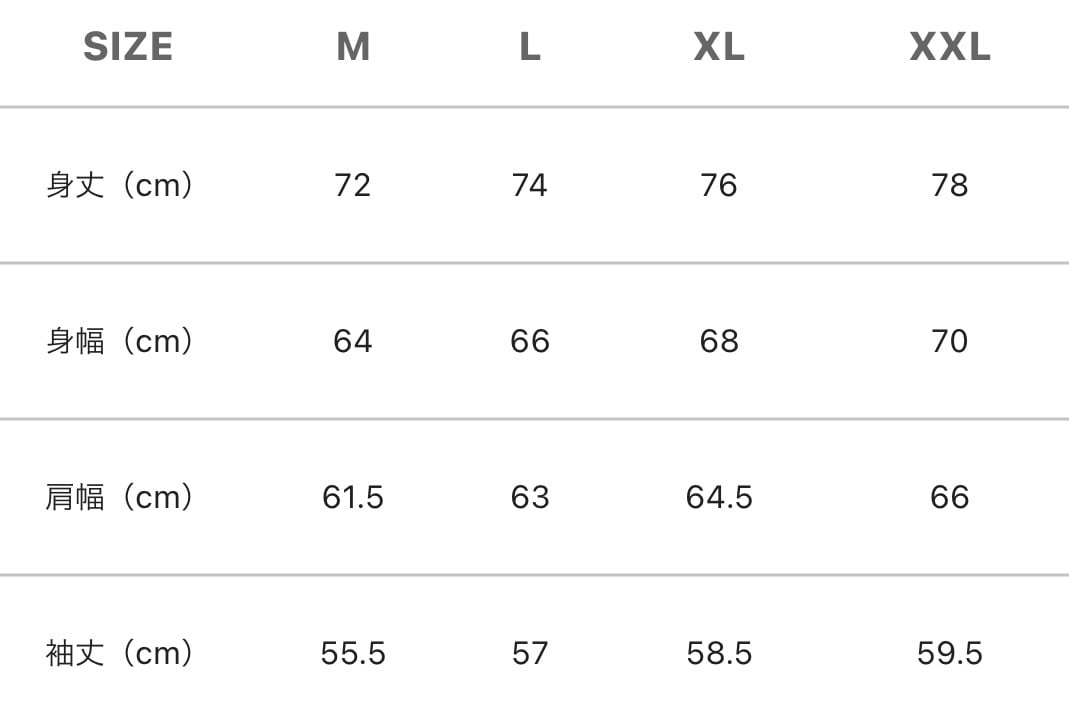Click the 72 value for M length
The width and height of the screenshot is (1069, 721).
click(x=352, y=185)
